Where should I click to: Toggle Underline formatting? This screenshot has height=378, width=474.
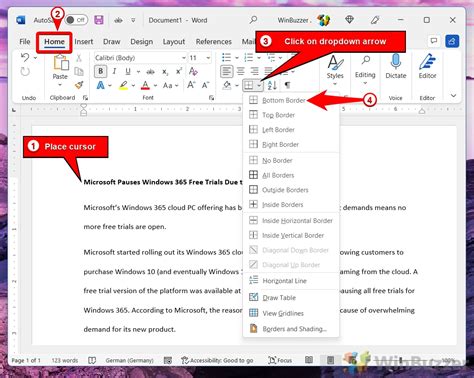[128, 71]
